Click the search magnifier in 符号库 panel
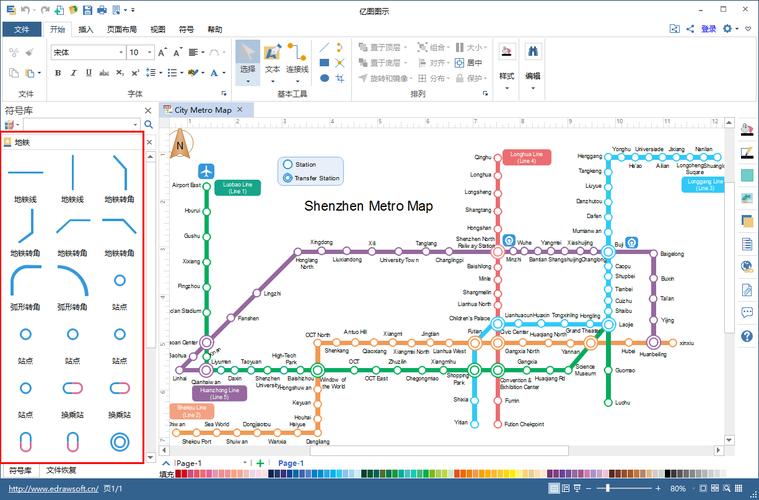 (x=149, y=124)
